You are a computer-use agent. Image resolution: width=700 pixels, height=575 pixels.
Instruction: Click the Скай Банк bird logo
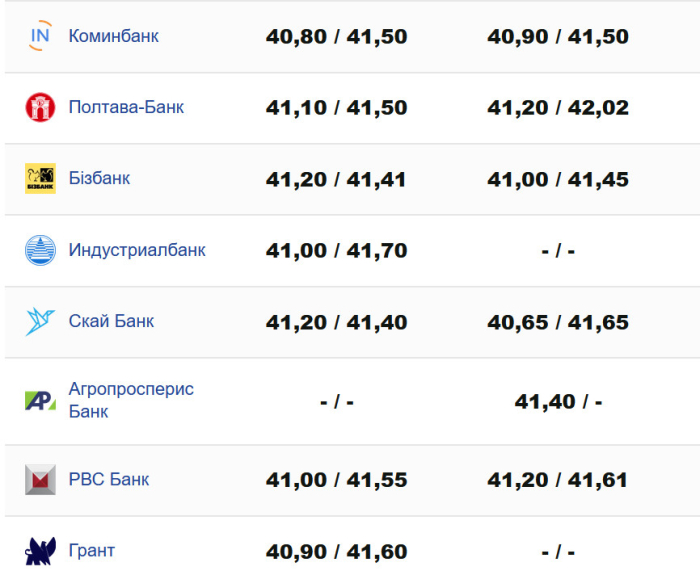(x=40, y=321)
